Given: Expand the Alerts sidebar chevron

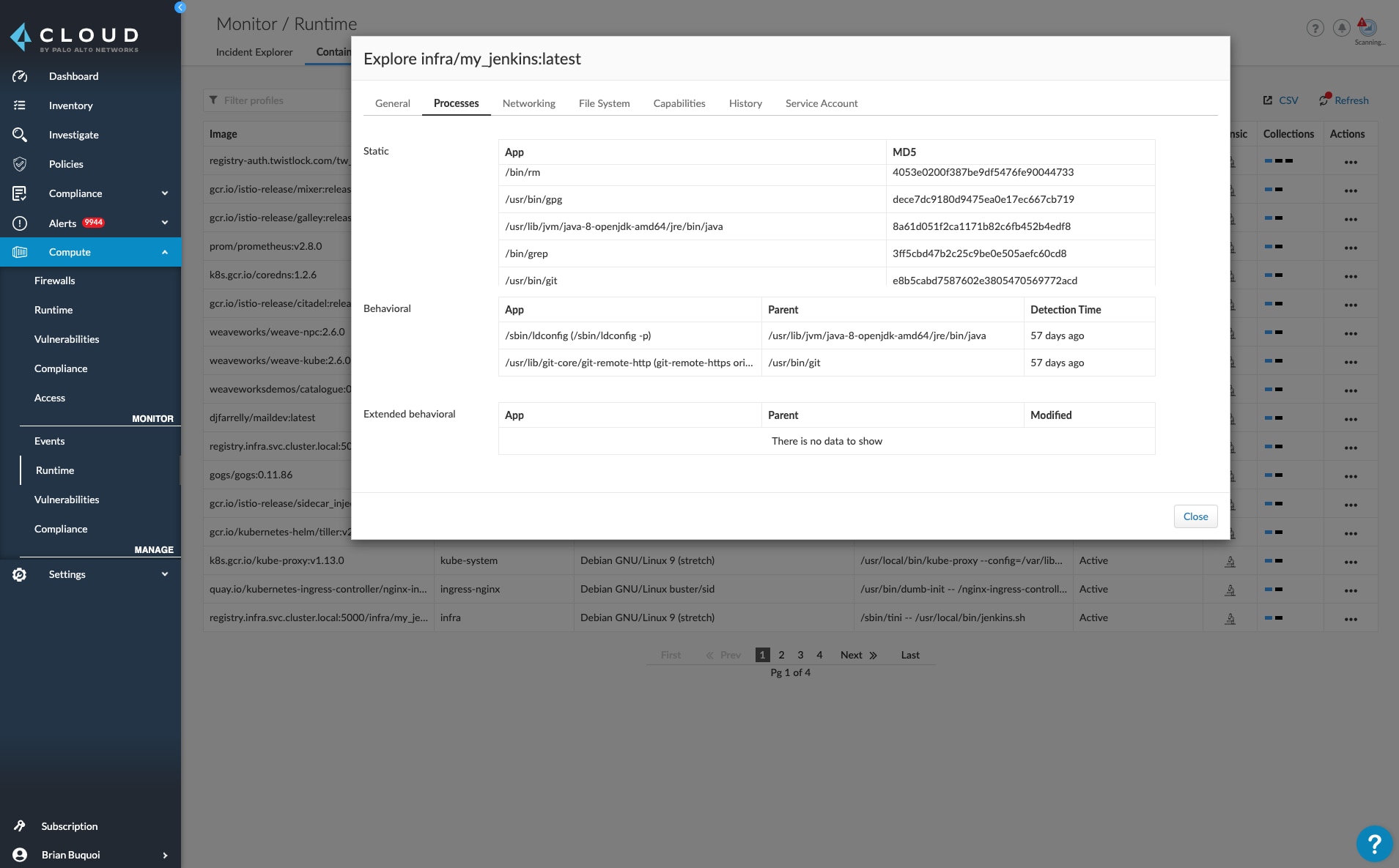Looking at the screenshot, I should point(165,223).
